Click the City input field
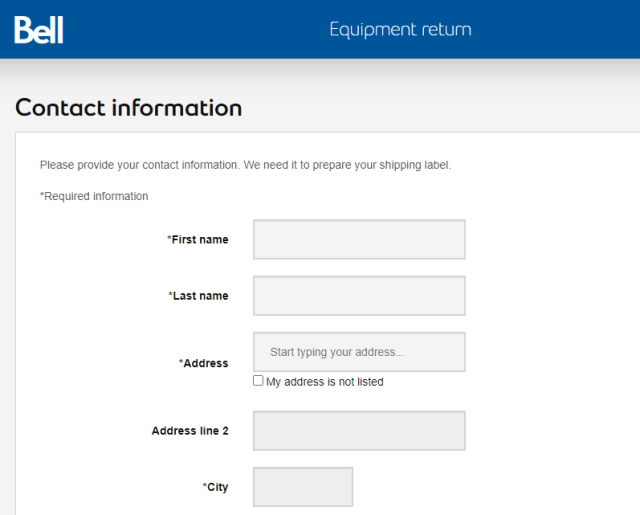The width and height of the screenshot is (640, 515). 303,487
